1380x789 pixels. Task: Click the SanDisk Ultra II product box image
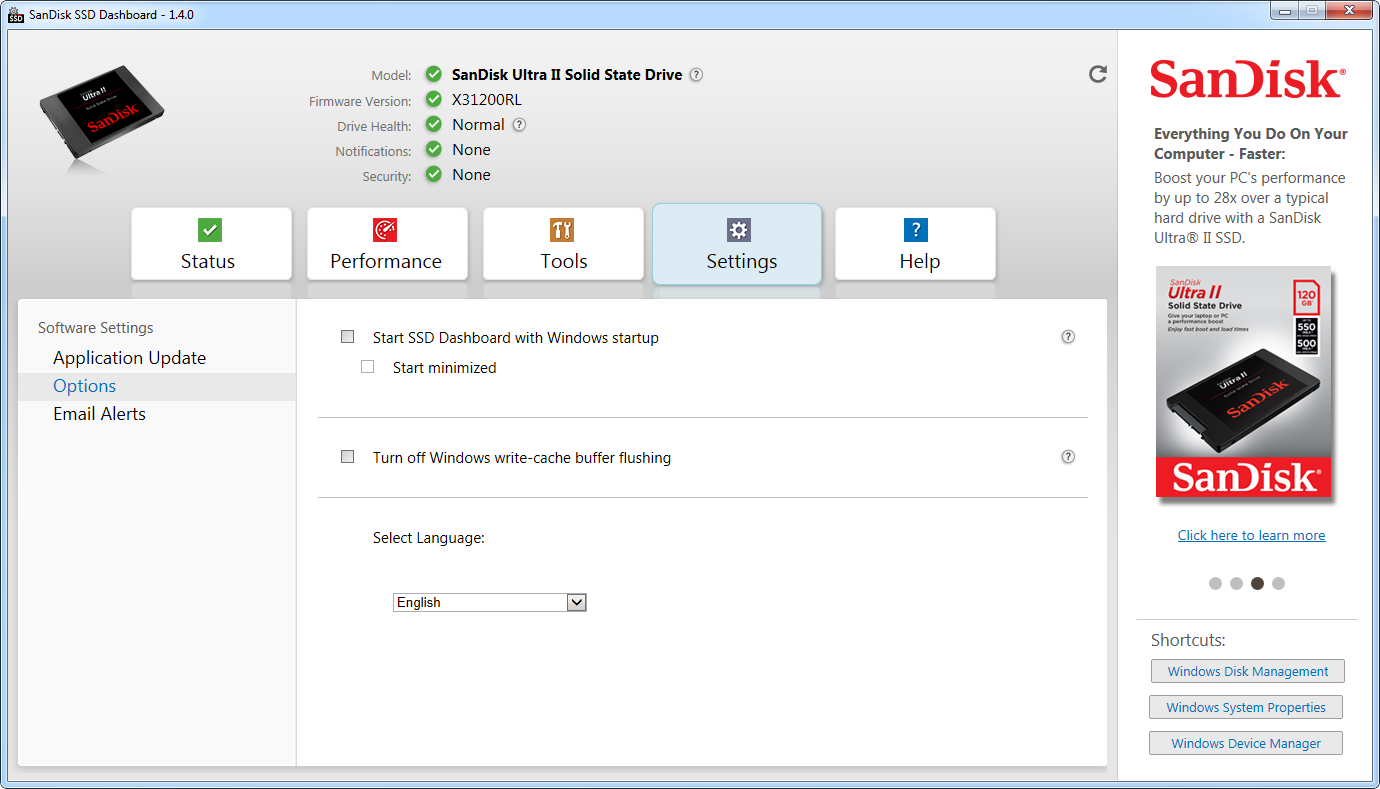1245,382
